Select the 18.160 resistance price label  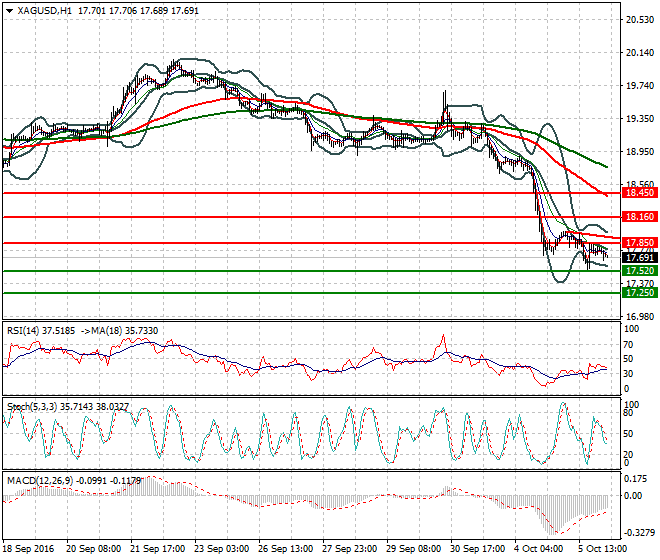pos(640,217)
